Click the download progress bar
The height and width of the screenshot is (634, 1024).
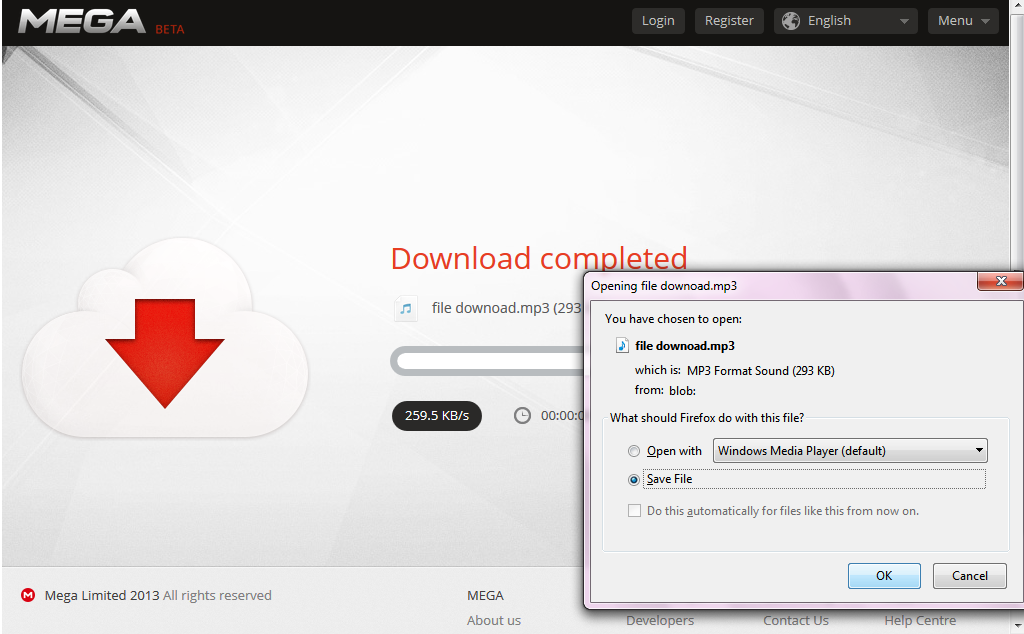pyautogui.click(x=487, y=361)
